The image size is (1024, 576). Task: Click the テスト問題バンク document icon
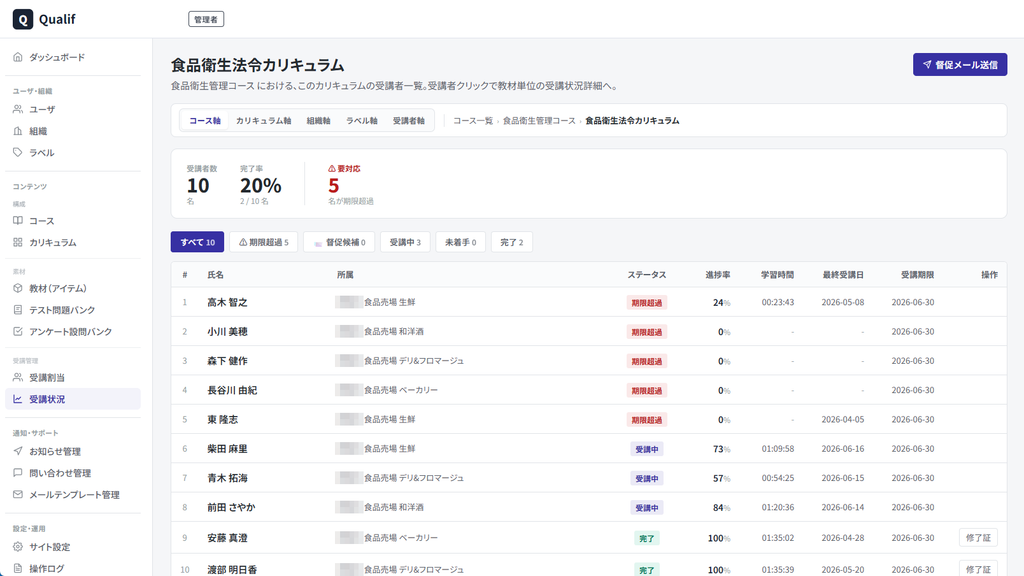pos(18,310)
